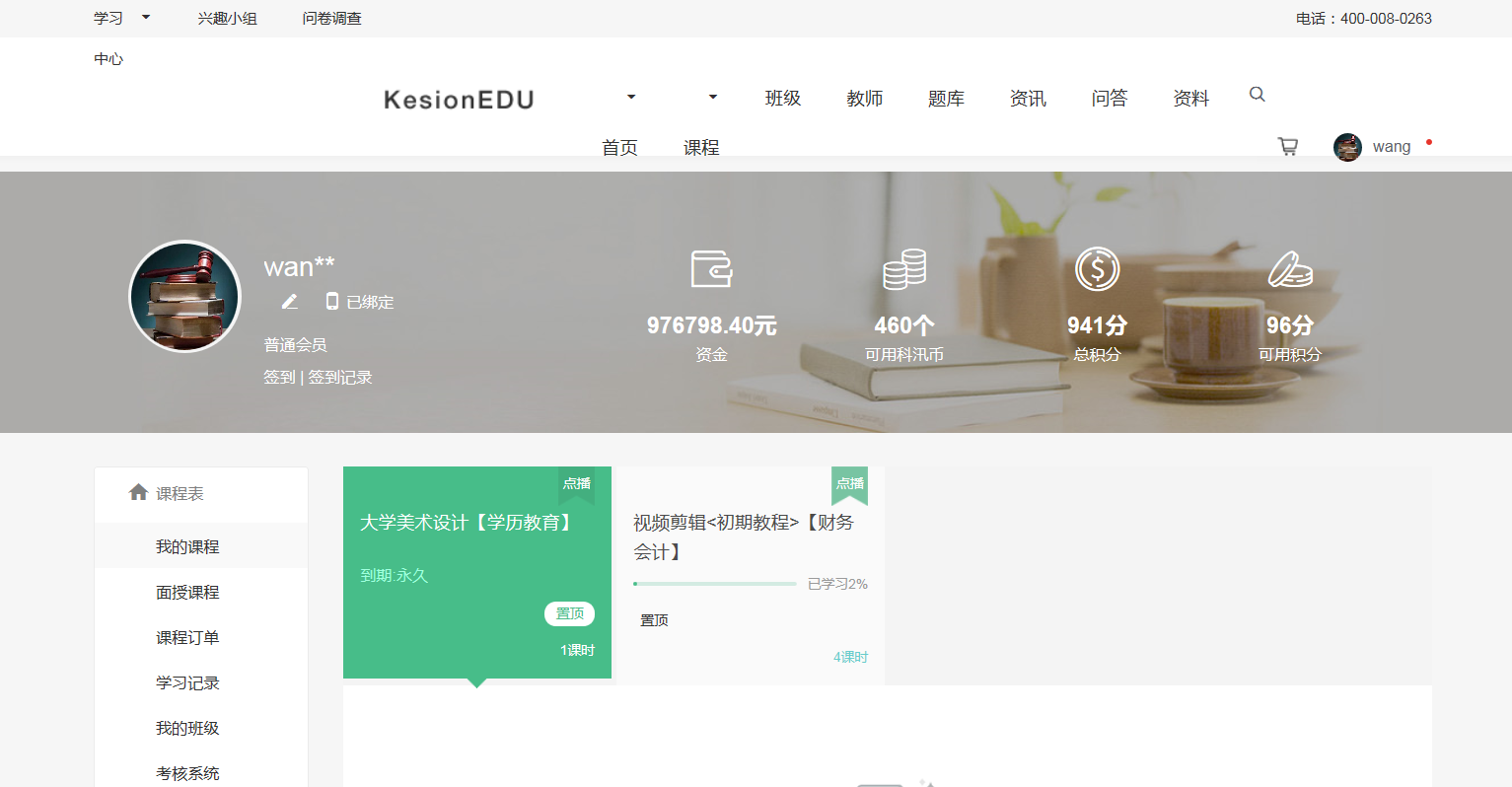Expand the 学习中心 dropdown arrow

coord(146,18)
